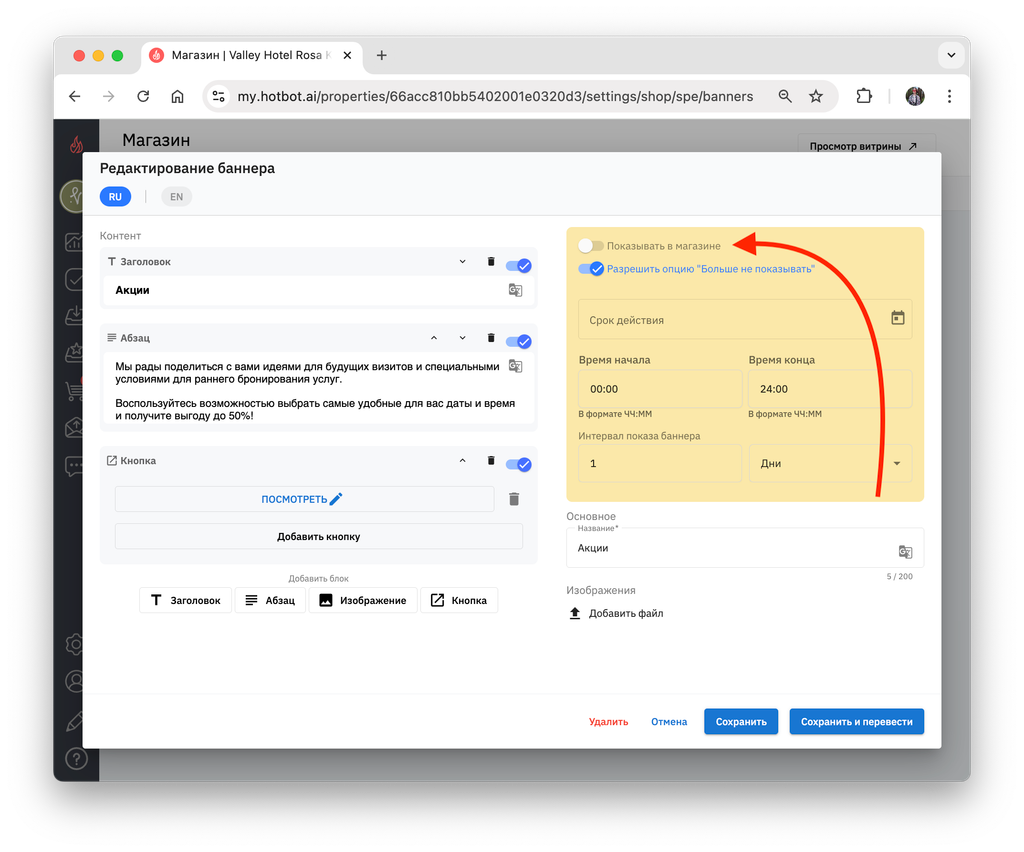This screenshot has width=1024, height=852.
Task: Edit the Название field Акции
Action: [x=745, y=548]
